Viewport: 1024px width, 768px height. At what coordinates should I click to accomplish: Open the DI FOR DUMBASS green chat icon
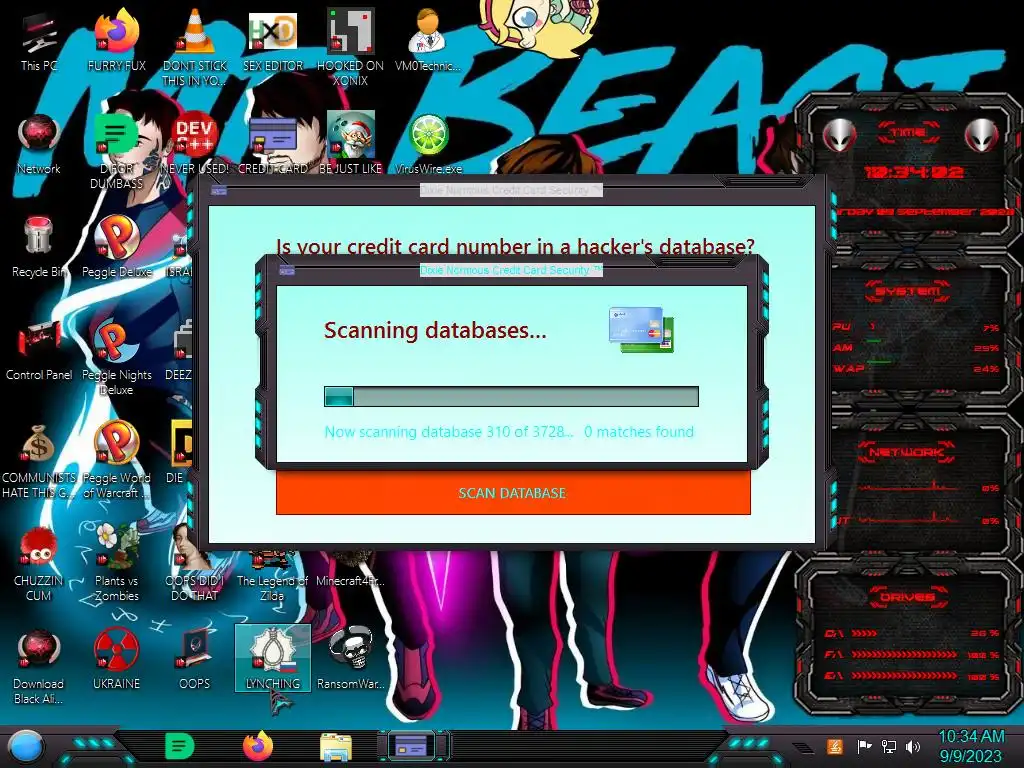click(116, 152)
